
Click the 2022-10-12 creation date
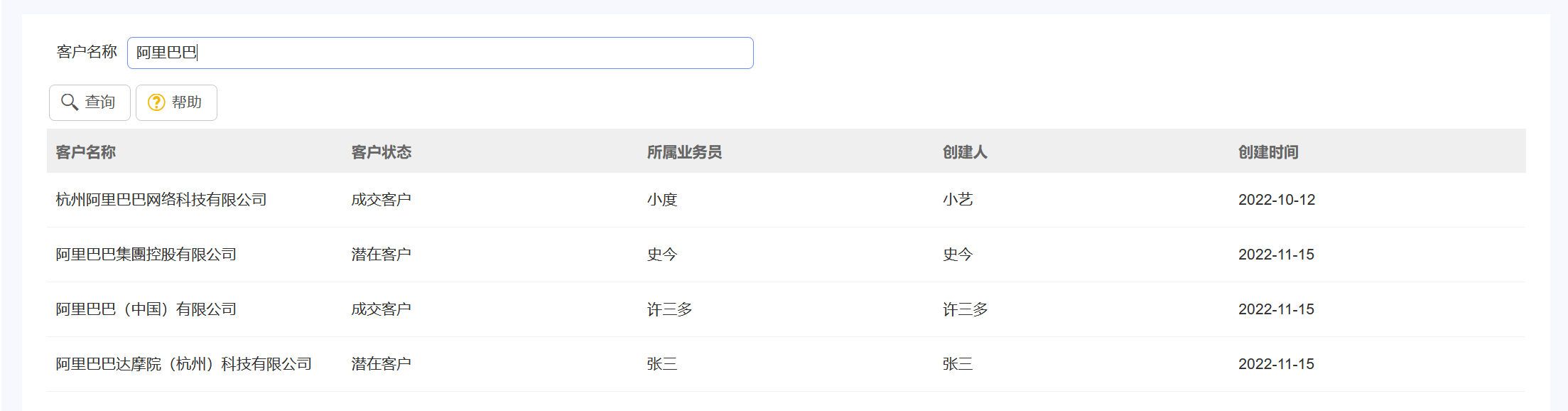point(1276,200)
